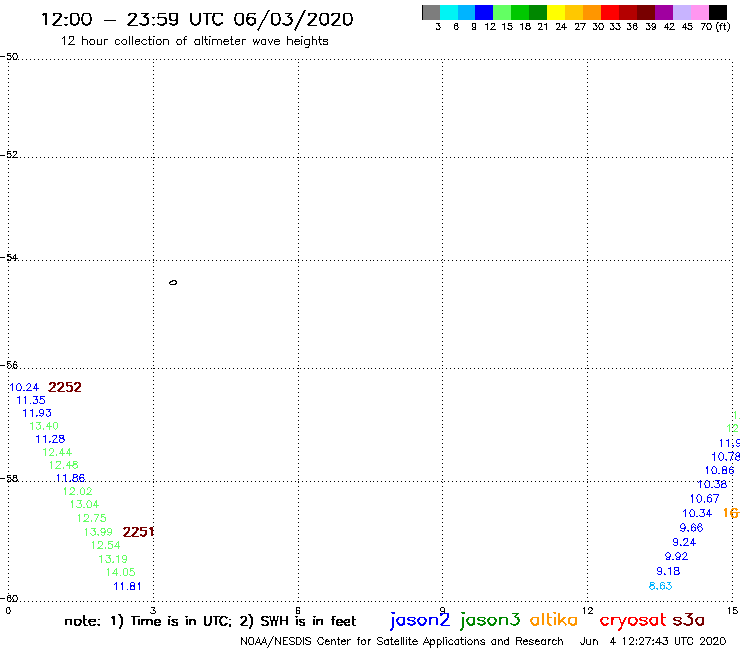Click the wave height 12.75
Viewport: 740px width, 650px height.
(92, 518)
